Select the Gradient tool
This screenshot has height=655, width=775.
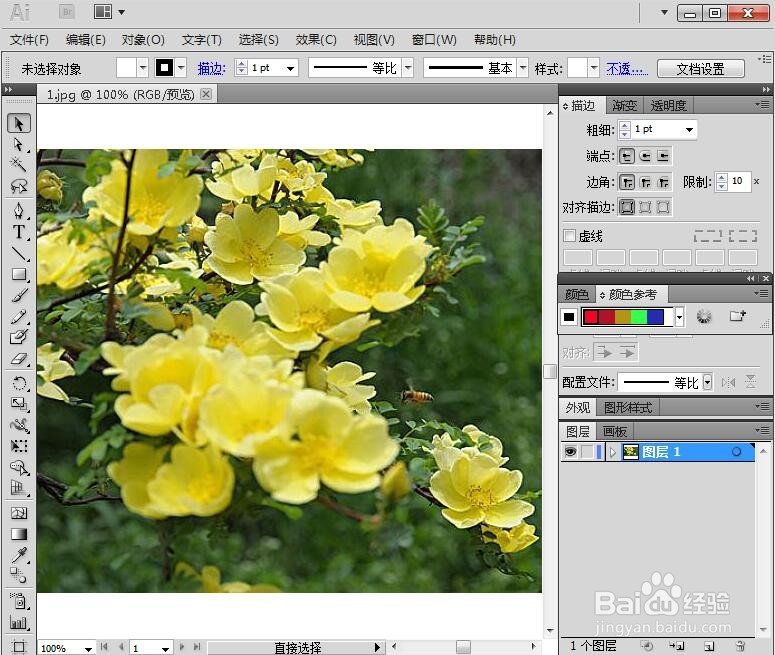(19, 534)
